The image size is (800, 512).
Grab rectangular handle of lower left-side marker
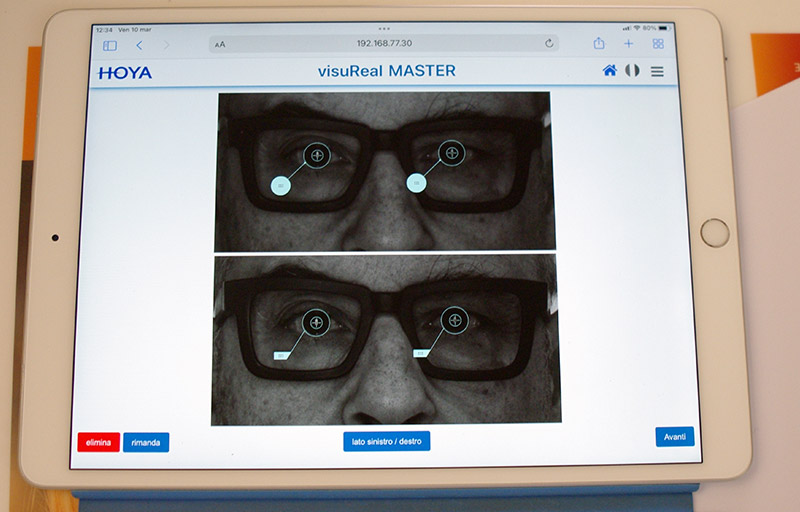(x=281, y=355)
